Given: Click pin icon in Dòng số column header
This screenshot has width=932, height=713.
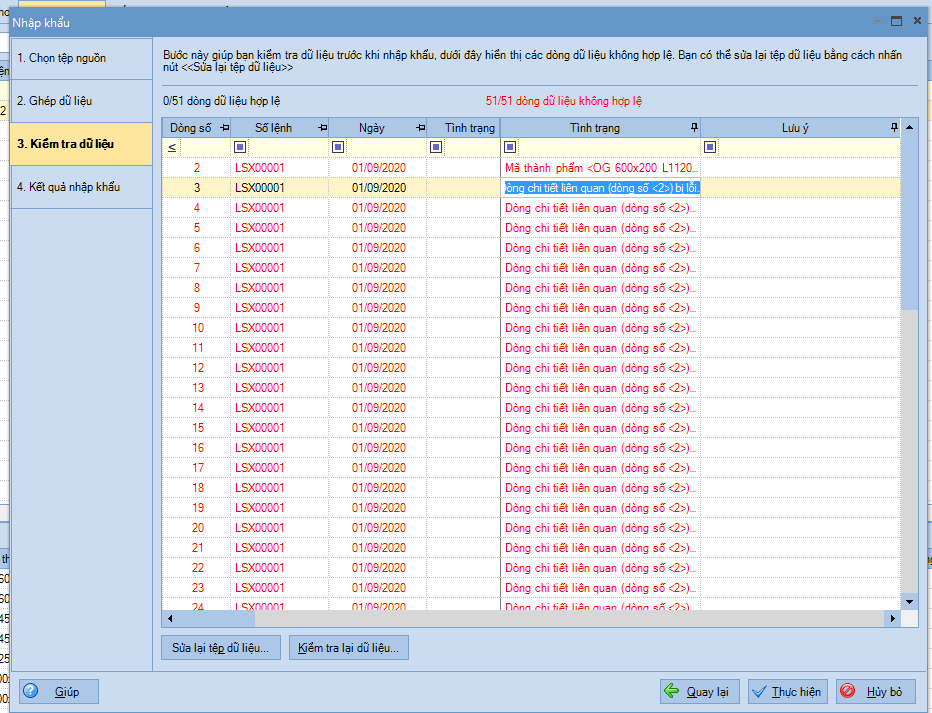Looking at the screenshot, I should point(223,128).
